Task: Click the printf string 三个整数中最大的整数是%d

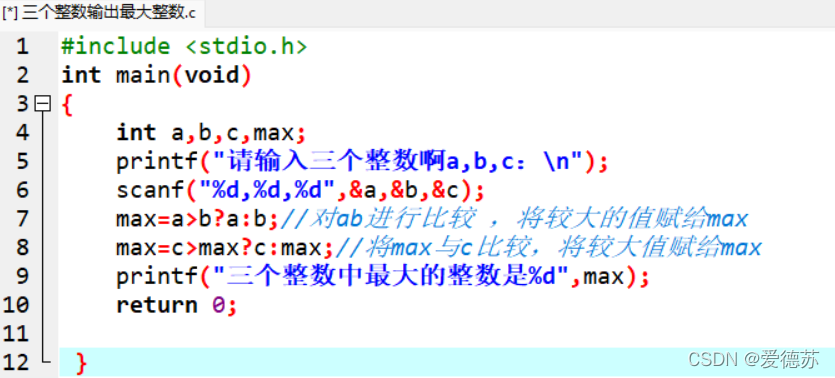Action: (391, 277)
